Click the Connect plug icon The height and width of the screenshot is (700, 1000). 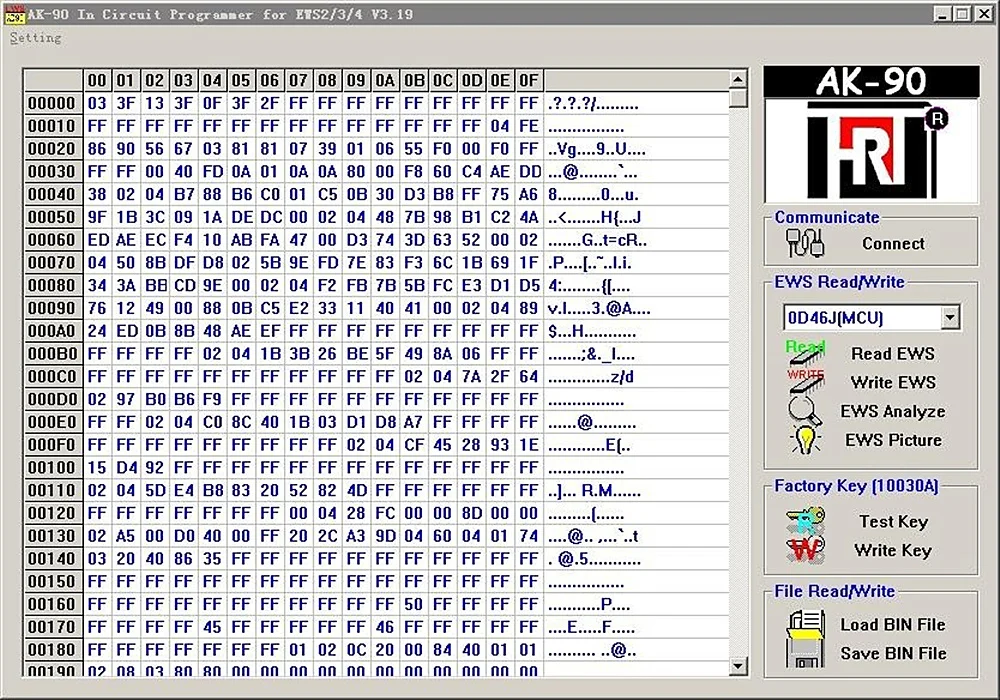pyautogui.click(x=805, y=243)
